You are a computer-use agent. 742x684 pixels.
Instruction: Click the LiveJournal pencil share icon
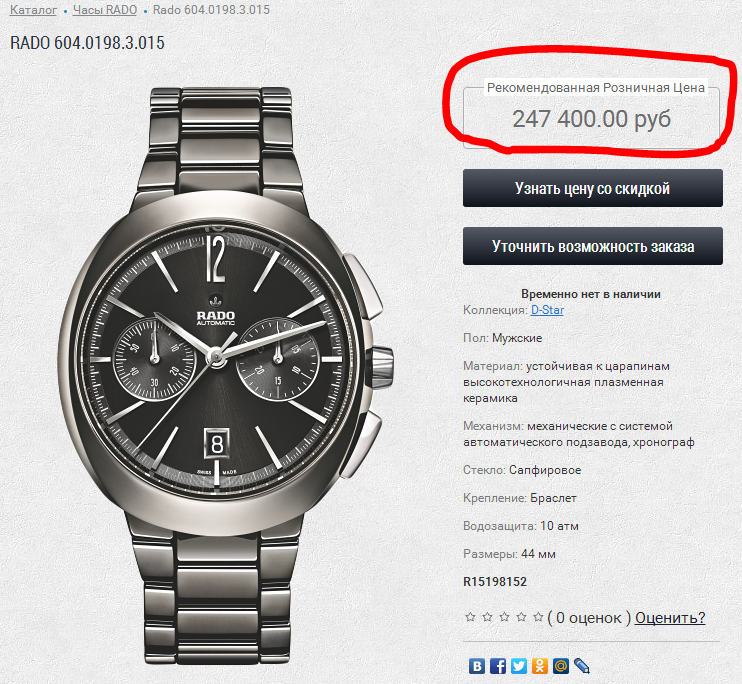[581, 665]
